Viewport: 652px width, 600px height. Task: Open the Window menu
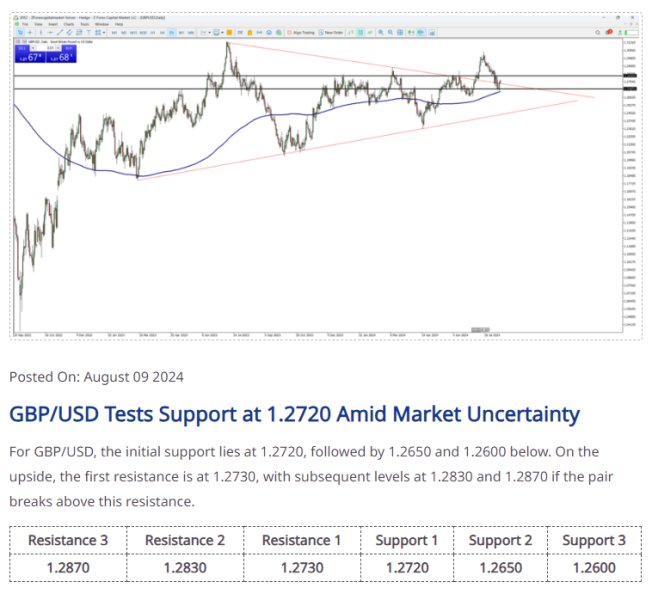(102, 25)
